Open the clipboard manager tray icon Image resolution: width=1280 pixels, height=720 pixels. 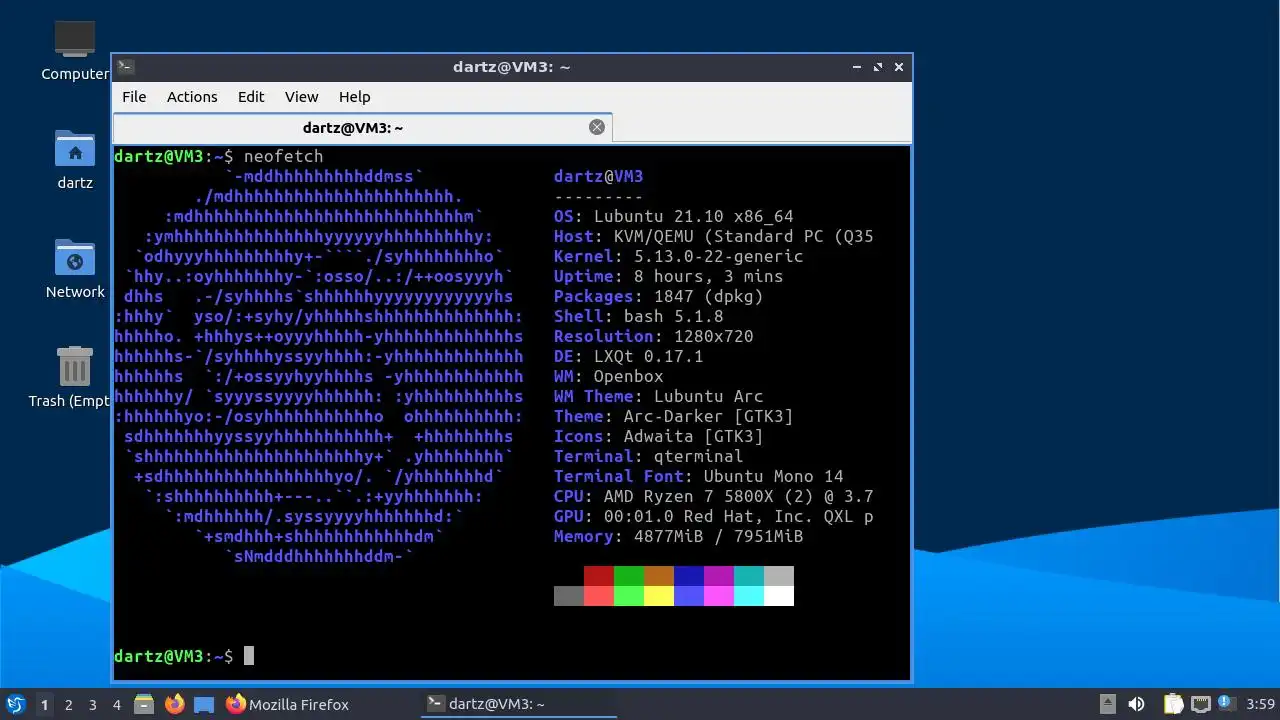(x=1173, y=704)
